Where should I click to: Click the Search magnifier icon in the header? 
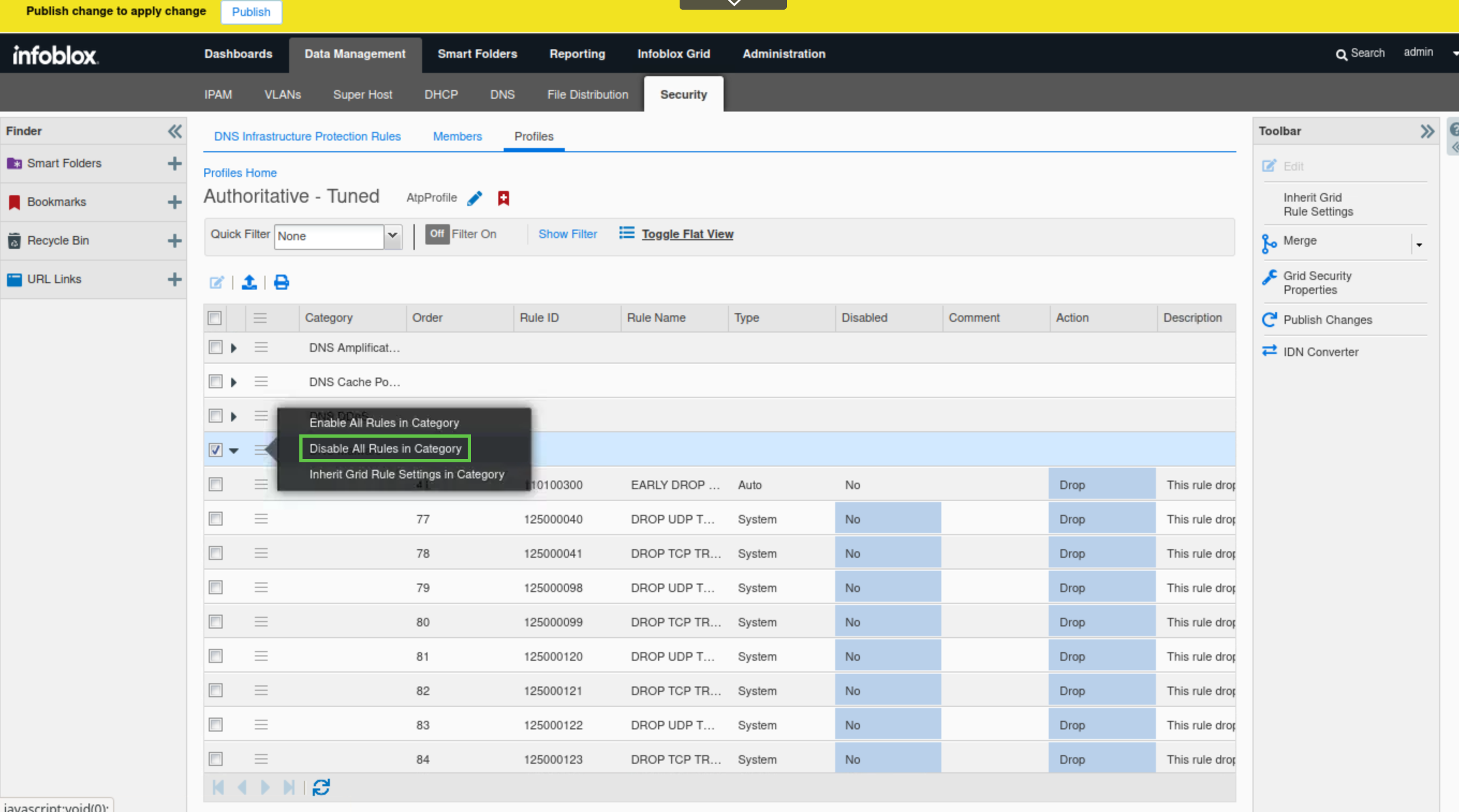pyautogui.click(x=1340, y=54)
